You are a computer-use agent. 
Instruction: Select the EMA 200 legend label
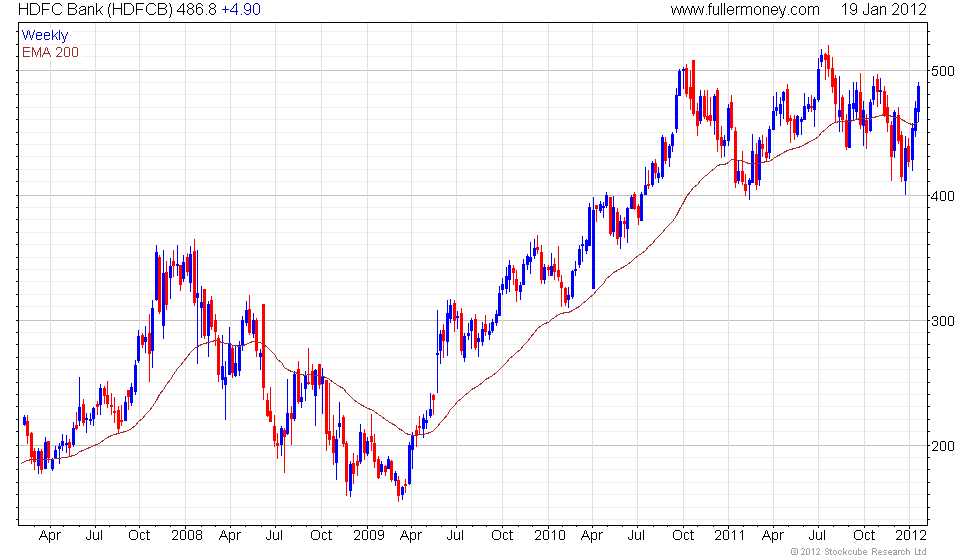[x=50, y=52]
